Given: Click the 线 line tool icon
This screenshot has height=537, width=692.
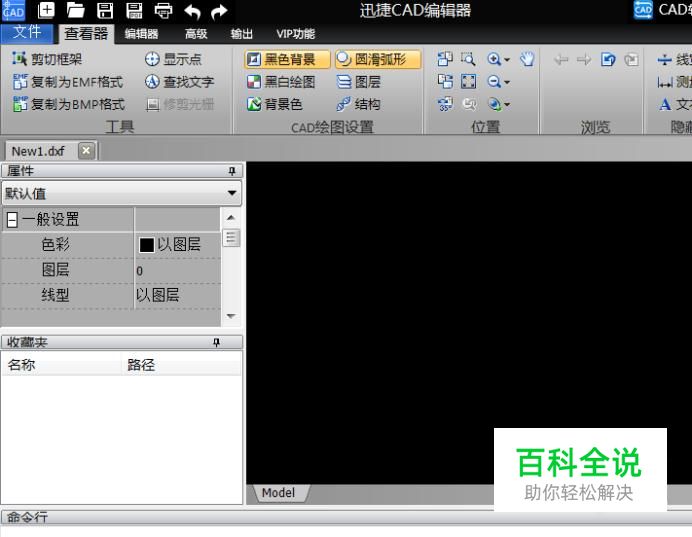Looking at the screenshot, I should [x=664, y=59].
